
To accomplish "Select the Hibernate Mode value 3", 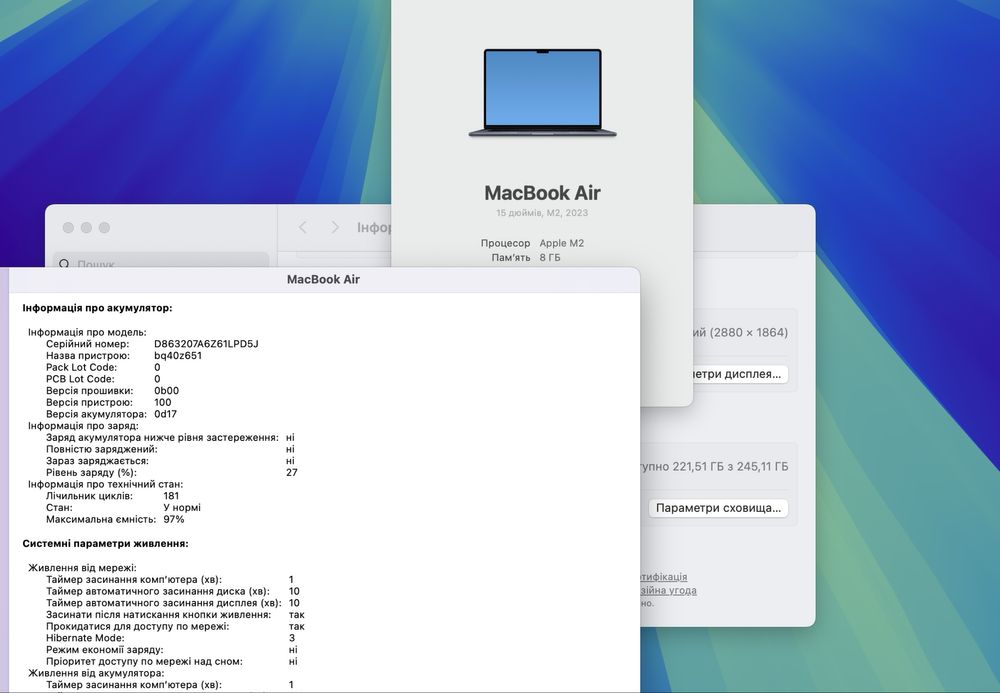I will click(x=291, y=638).
